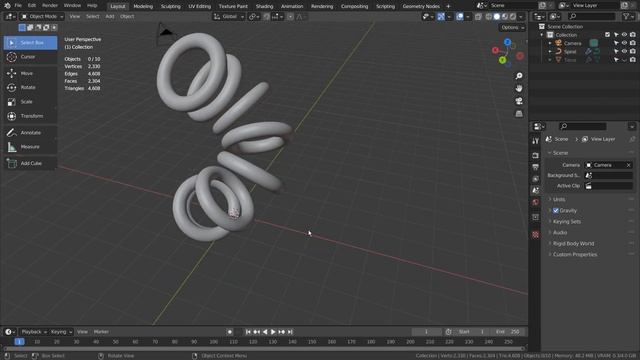Expand the Keying Sets panel
The image size is (640, 360).
[567, 222]
